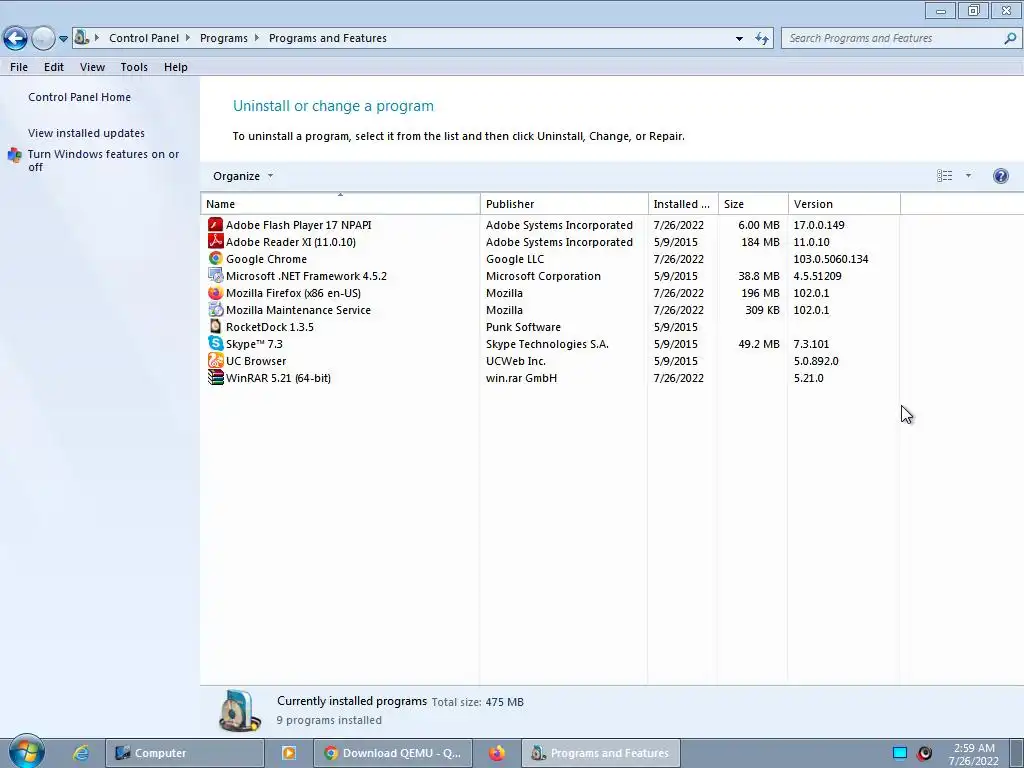Click the Programs and Features taskbar button
Image resolution: width=1024 pixels, height=768 pixels.
point(601,753)
